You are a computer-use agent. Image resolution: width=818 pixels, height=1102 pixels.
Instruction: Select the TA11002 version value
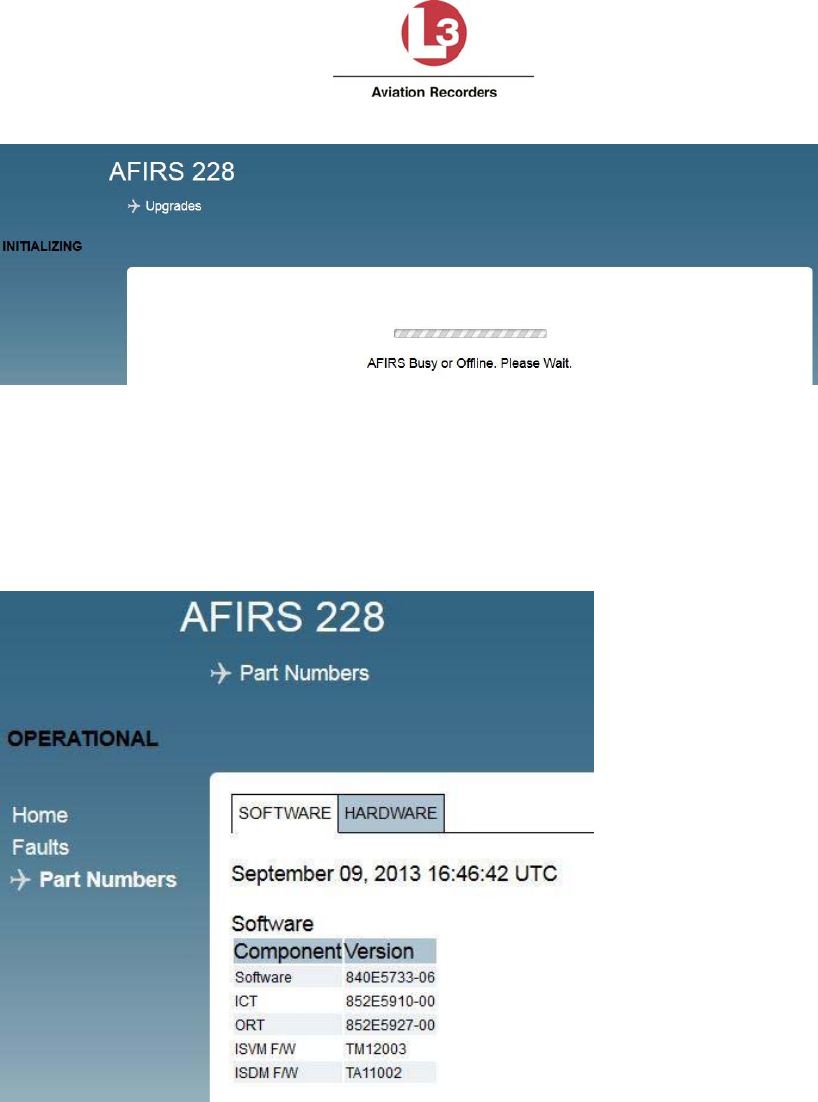[374, 1073]
